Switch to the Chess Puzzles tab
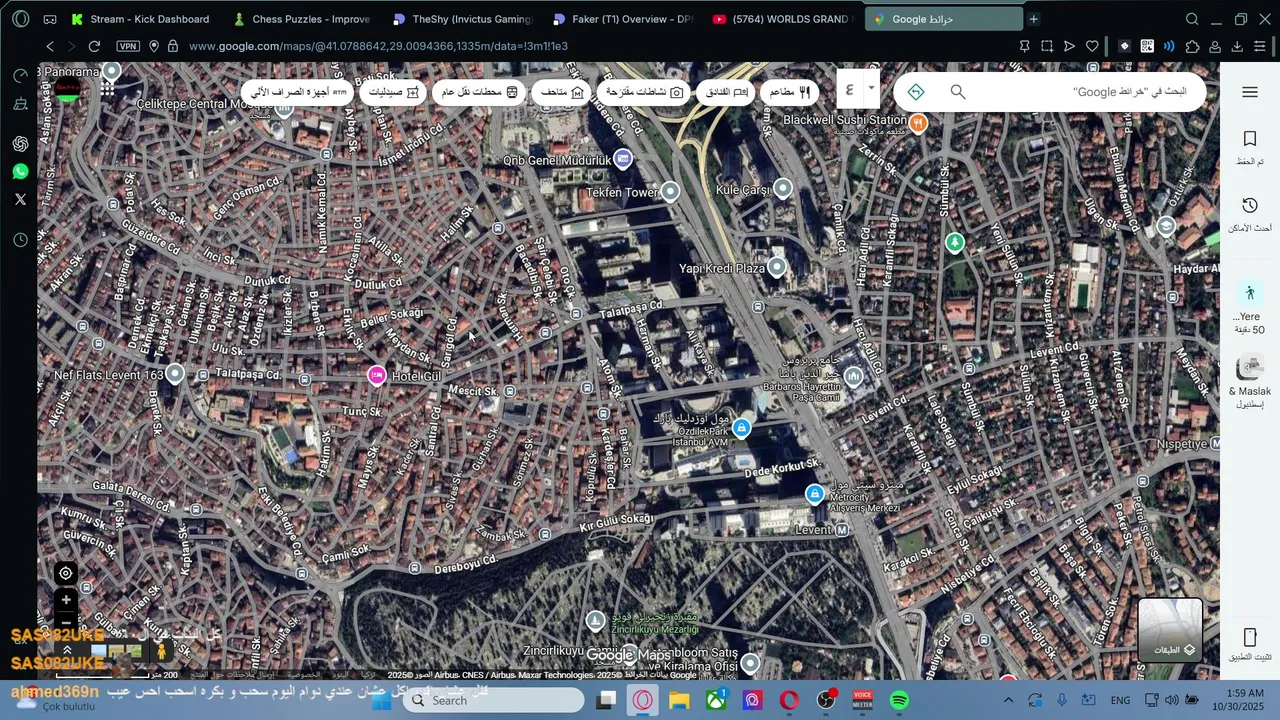This screenshot has height=720, width=1280. [302, 19]
